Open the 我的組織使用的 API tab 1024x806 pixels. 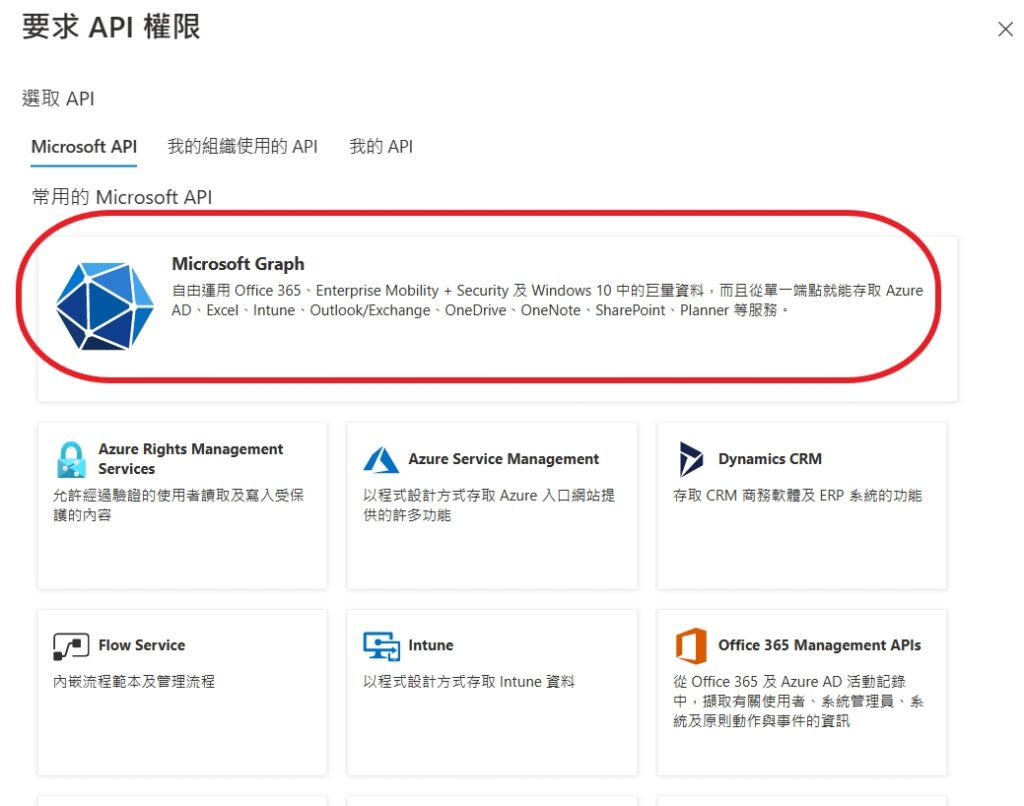coord(242,146)
